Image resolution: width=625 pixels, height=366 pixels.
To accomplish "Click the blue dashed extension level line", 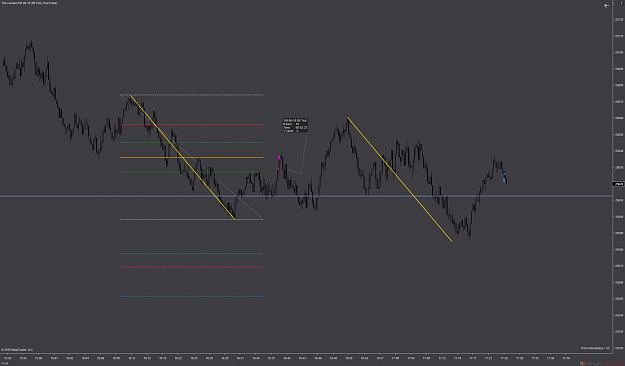I will point(192,296).
